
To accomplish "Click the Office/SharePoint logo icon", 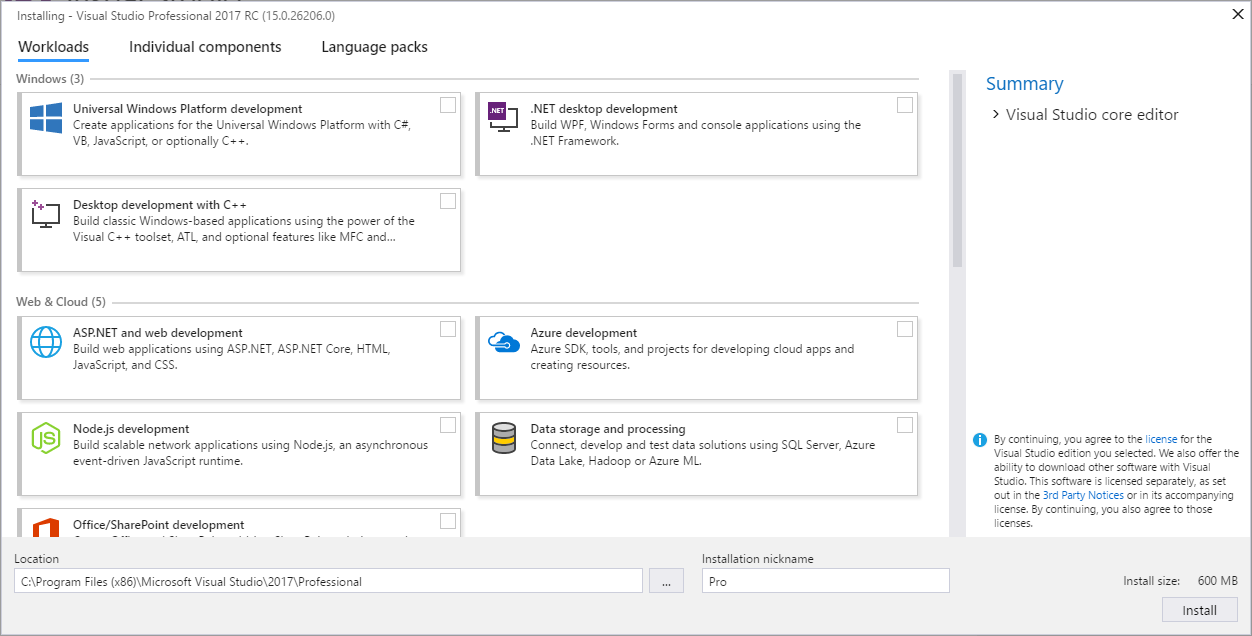I will [x=46, y=528].
